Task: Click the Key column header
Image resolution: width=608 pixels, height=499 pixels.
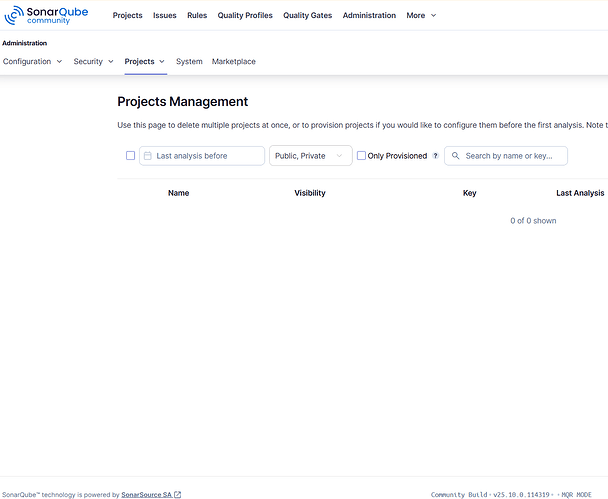Action: point(470,193)
